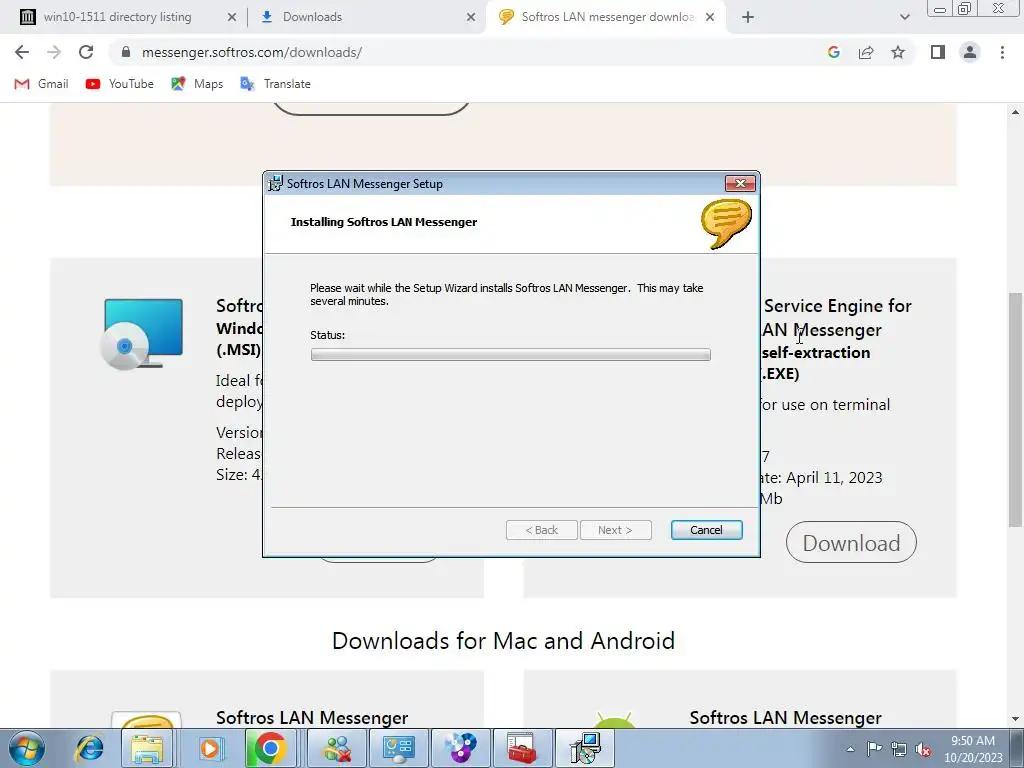Open Action Center flag icon
The width and height of the screenshot is (1024, 768).
(874, 749)
